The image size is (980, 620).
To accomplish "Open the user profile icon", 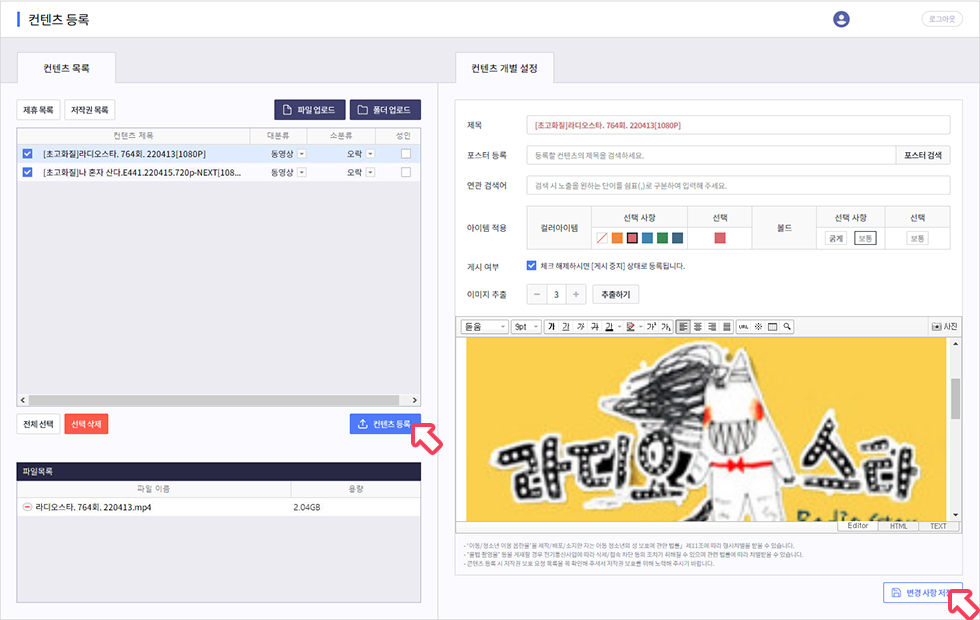I will 841,19.
